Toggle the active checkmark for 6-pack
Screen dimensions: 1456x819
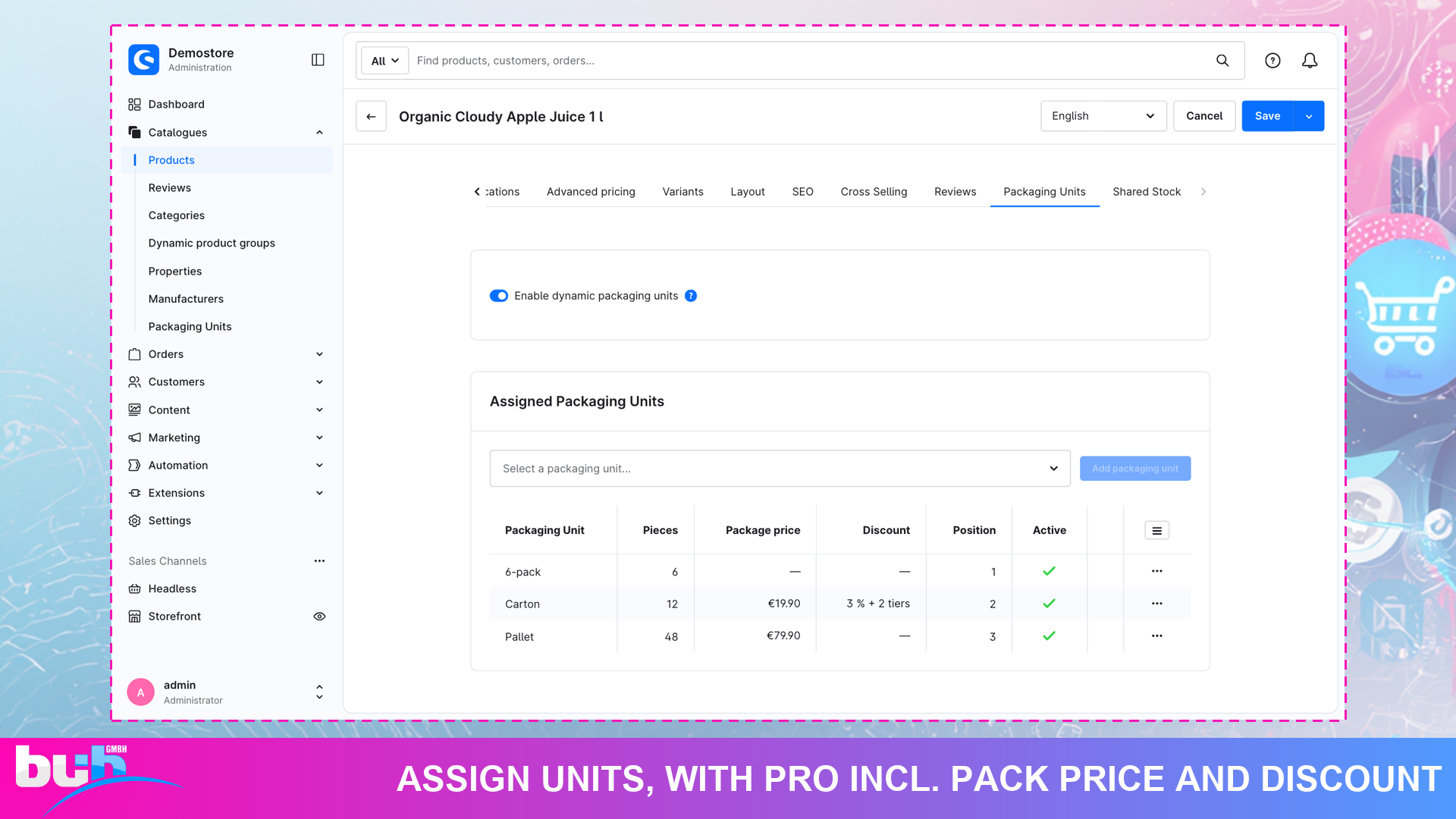pos(1049,571)
